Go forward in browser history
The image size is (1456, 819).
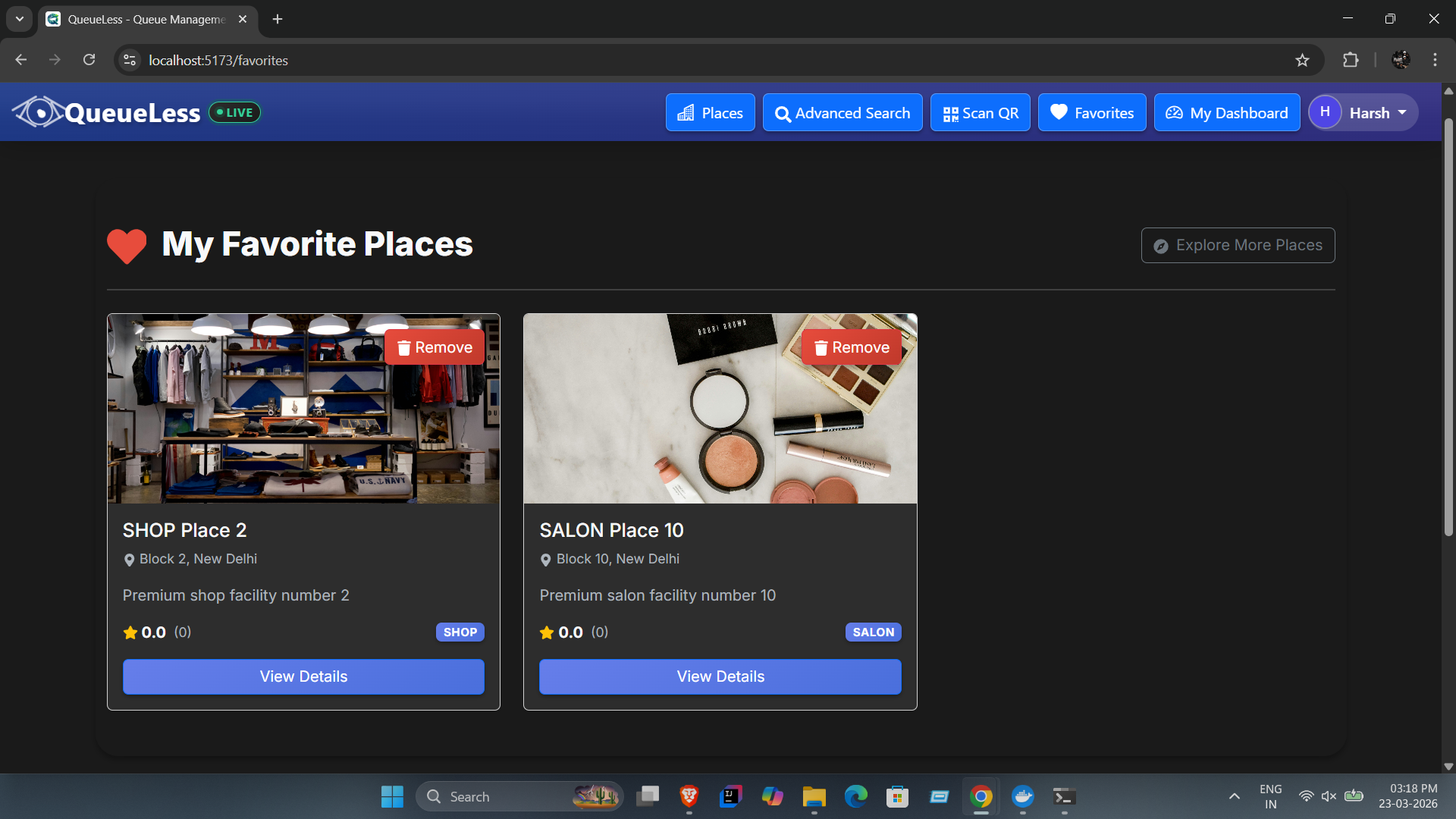[55, 60]
